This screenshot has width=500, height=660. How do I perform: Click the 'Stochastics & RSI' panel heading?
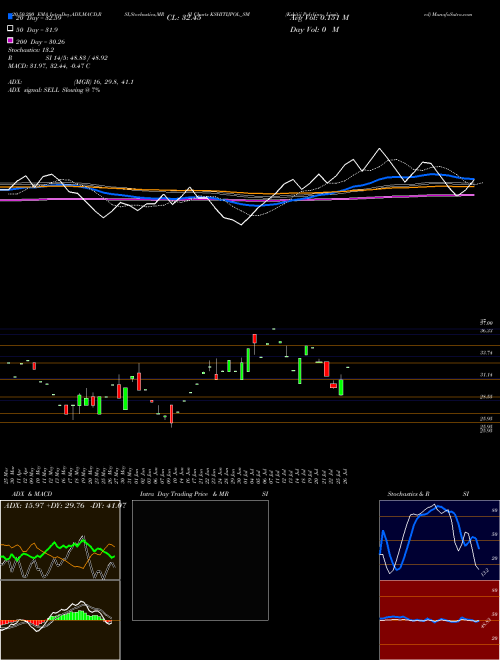coord(428,494)
